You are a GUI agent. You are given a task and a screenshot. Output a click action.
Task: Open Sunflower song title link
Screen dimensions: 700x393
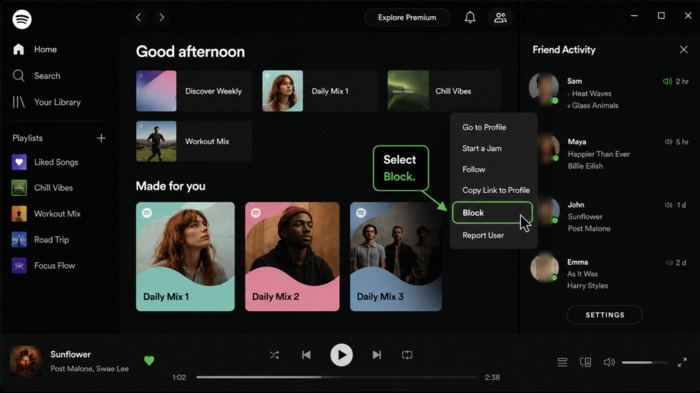click(x=71, y=354)
